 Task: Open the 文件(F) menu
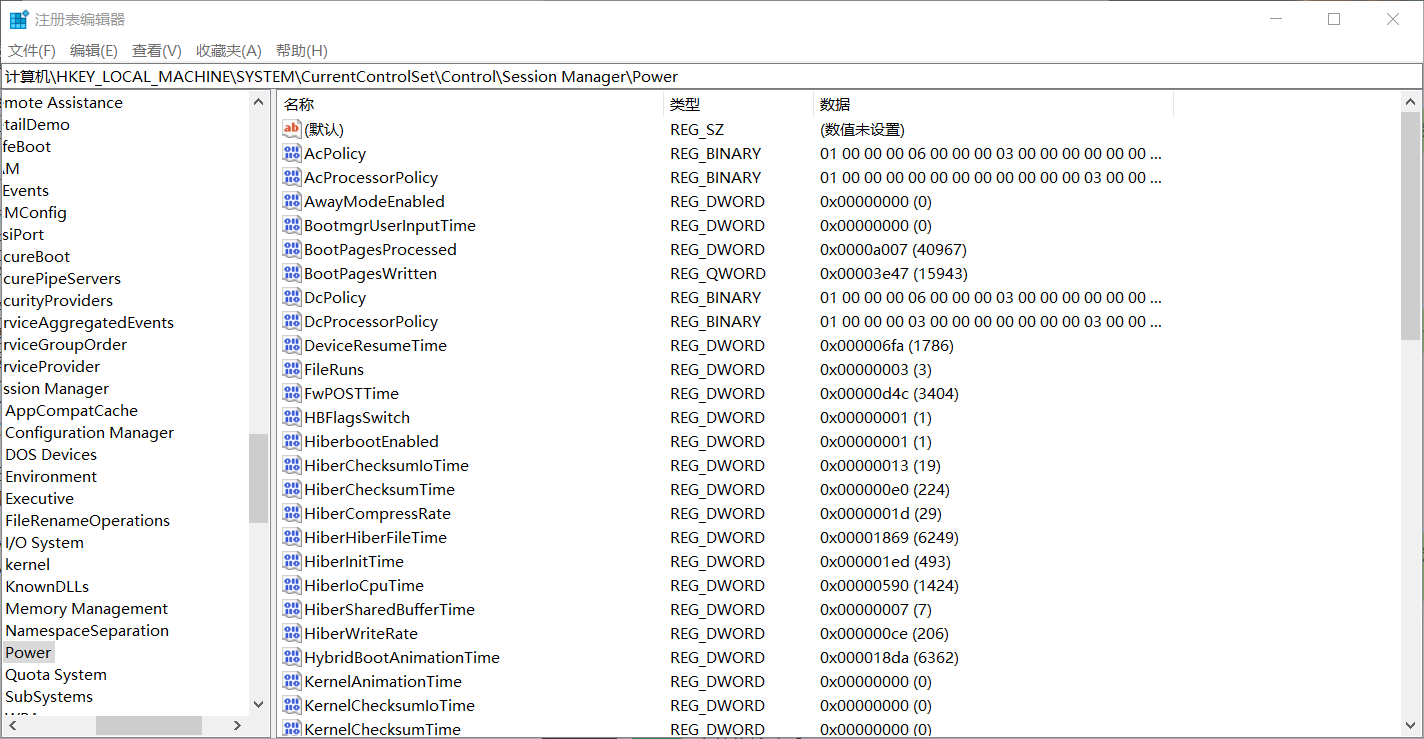(x=32, y=50)
